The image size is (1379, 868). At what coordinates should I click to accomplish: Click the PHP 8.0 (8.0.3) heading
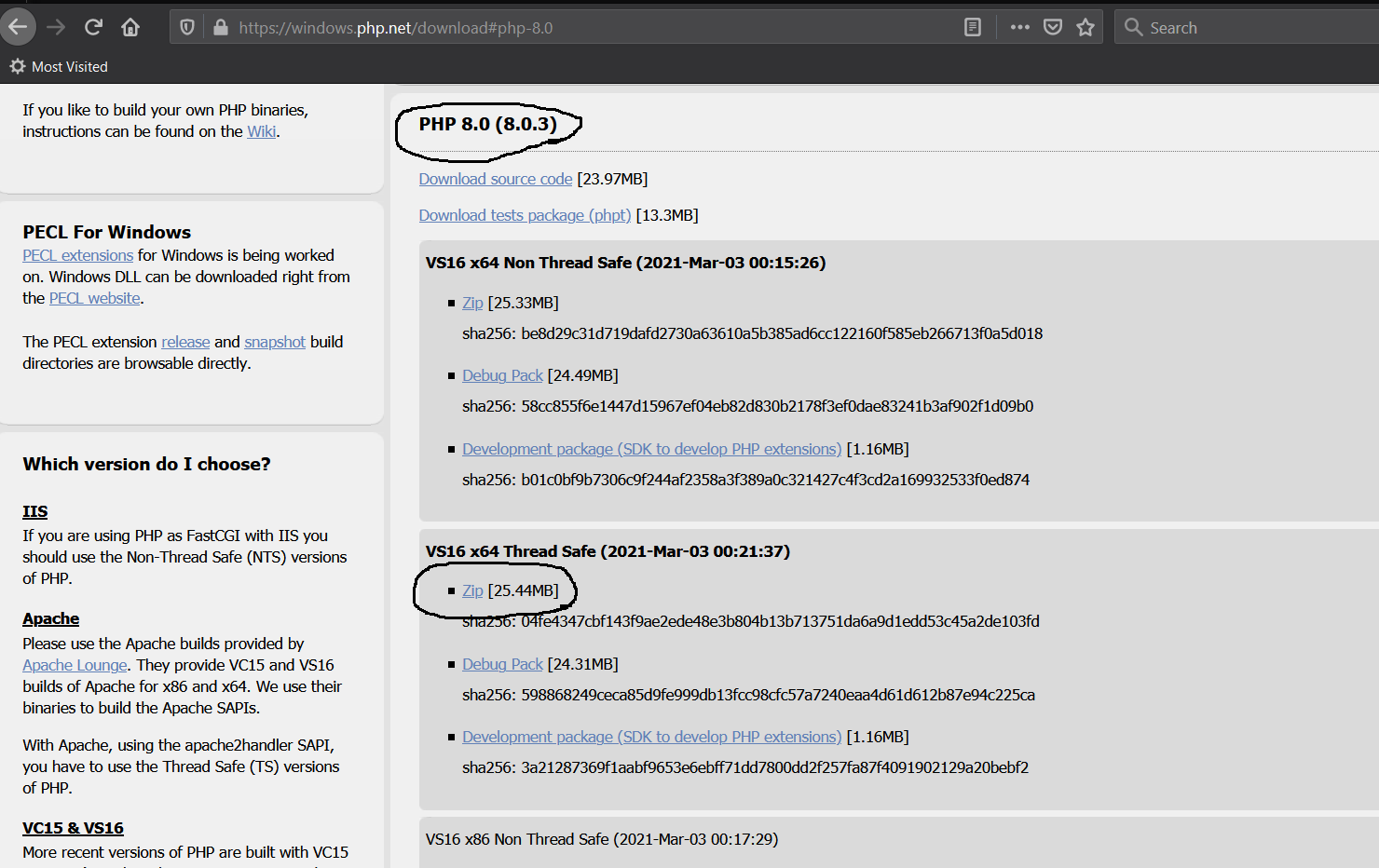(x=487, y=124)
